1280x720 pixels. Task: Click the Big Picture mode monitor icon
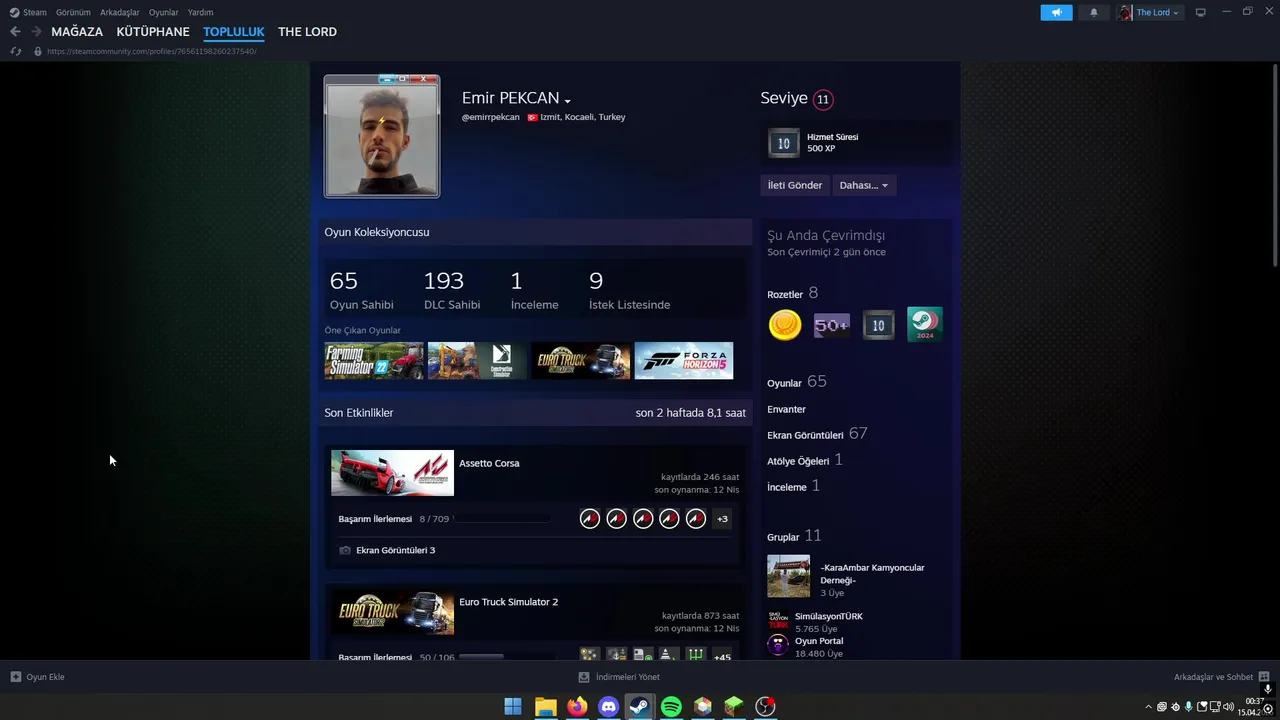(x=1201, y=12)
